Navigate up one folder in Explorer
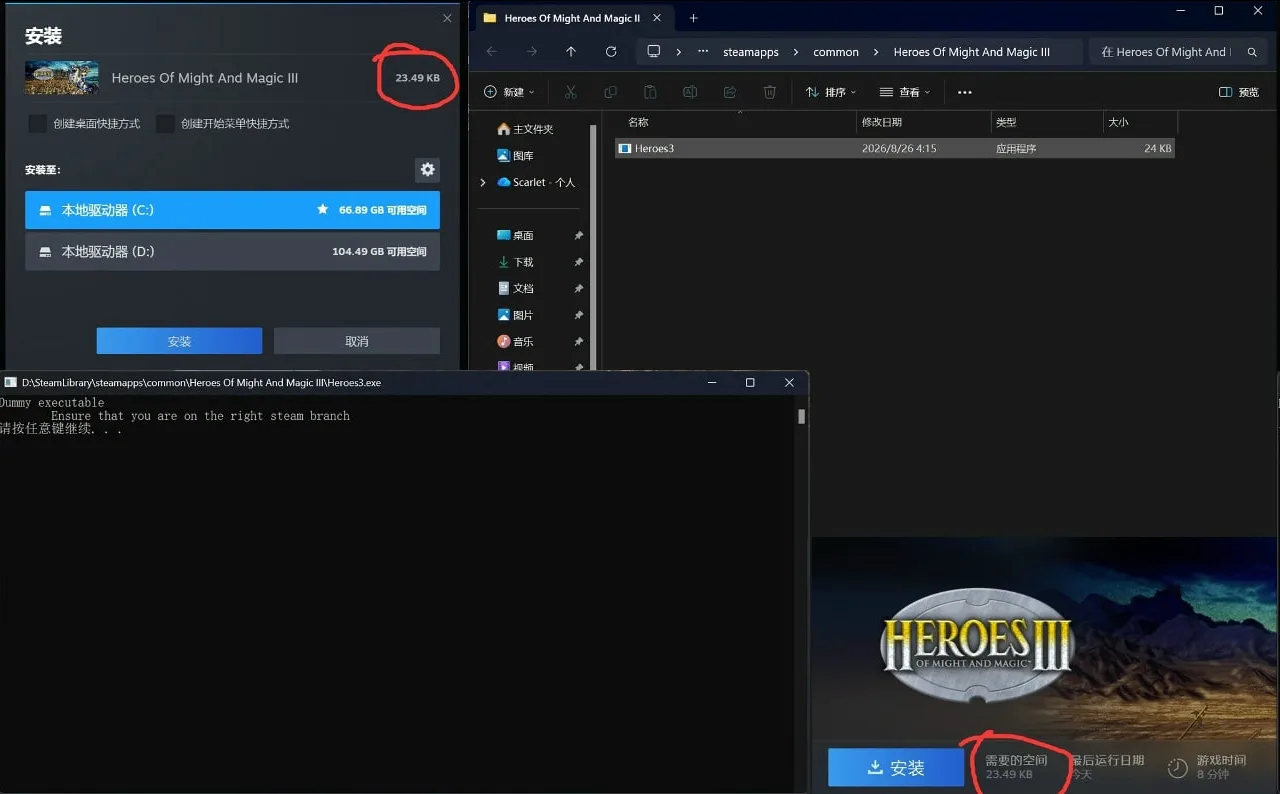This screenshot has height=794, width=1280. point(571,52)
